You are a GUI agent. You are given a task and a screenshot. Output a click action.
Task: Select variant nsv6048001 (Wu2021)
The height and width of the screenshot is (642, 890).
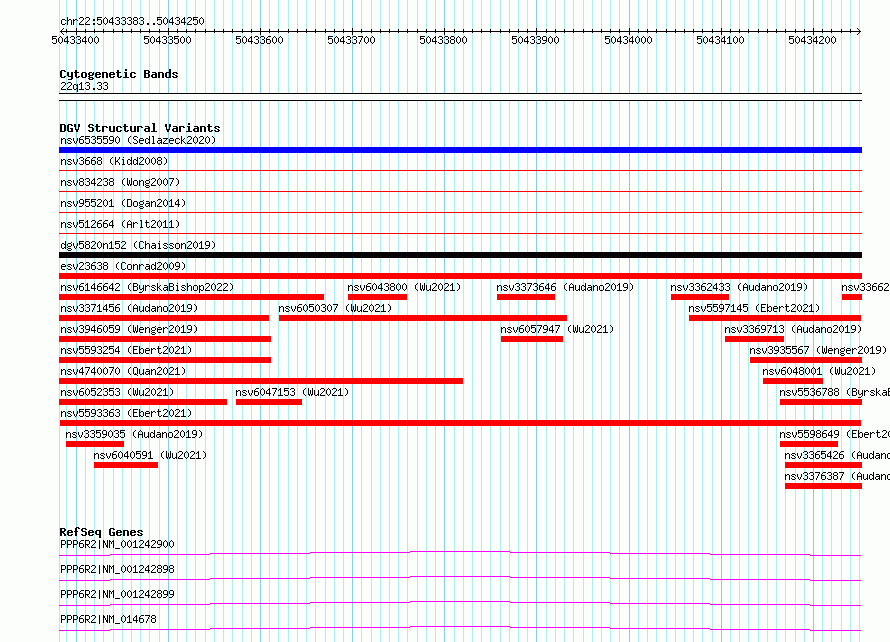coord(819,371)
